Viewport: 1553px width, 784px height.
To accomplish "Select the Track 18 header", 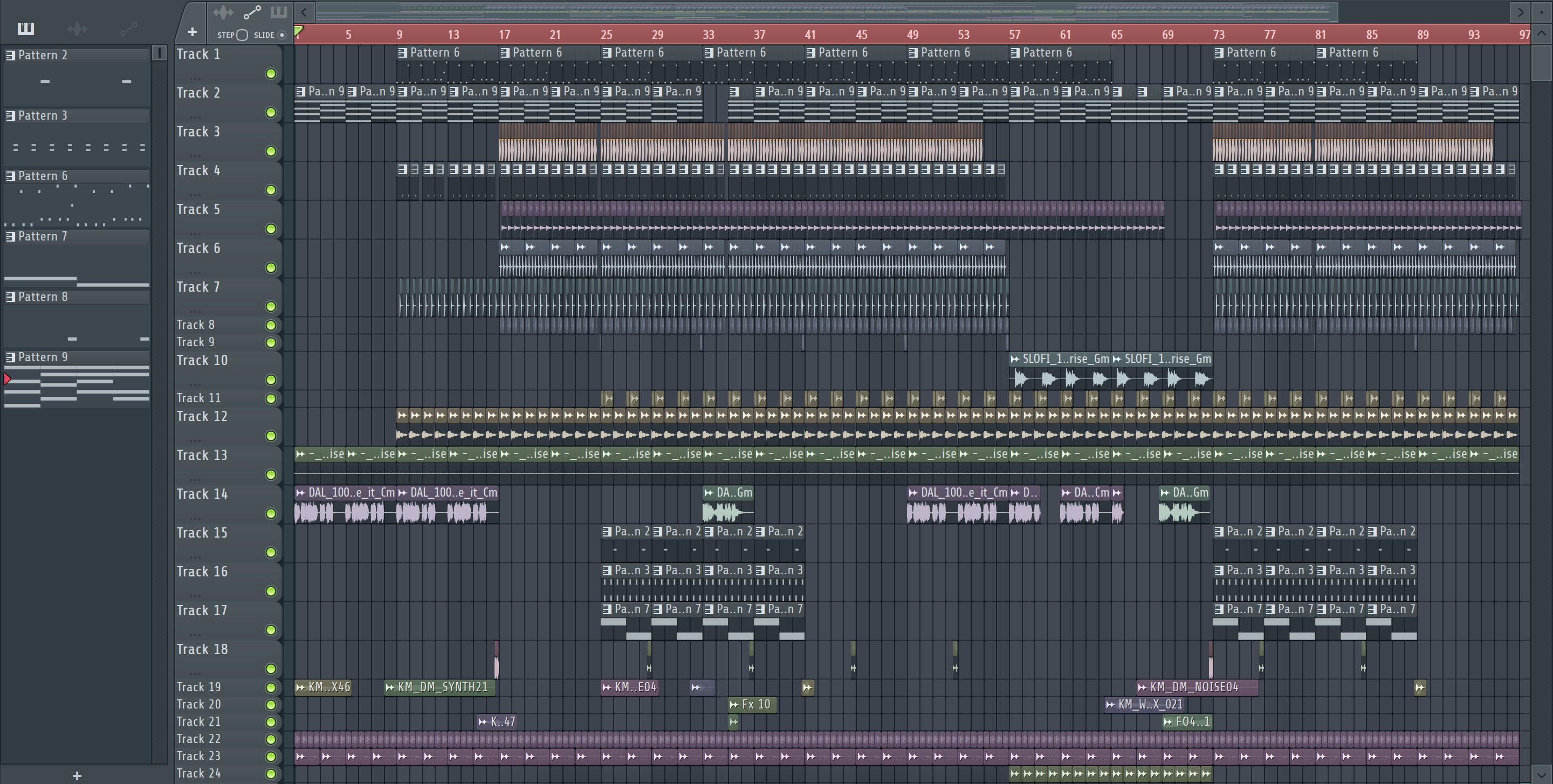I will [x=229, y=659].
